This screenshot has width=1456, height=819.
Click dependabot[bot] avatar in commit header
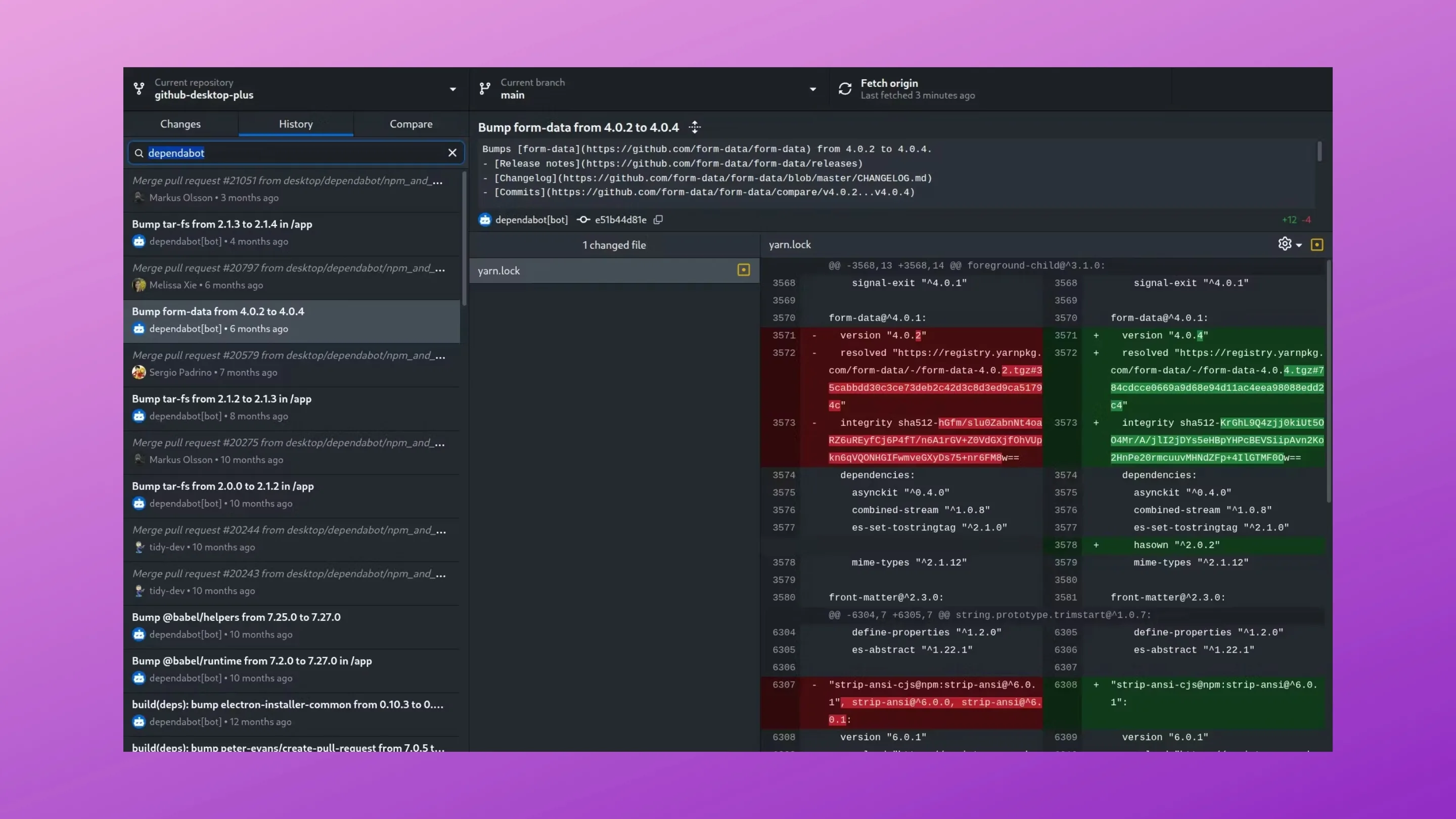coord(485,220)
